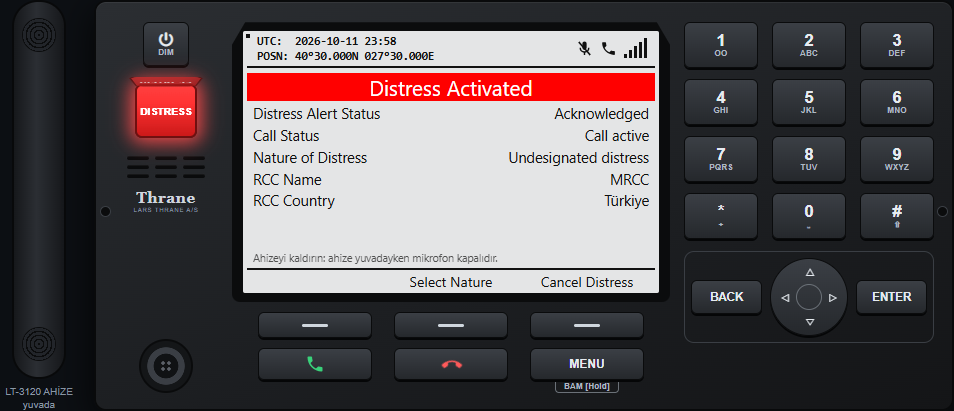
Task: Click keypad key 5 JKL
Action: pyautogui.click(x=809, y=102)
